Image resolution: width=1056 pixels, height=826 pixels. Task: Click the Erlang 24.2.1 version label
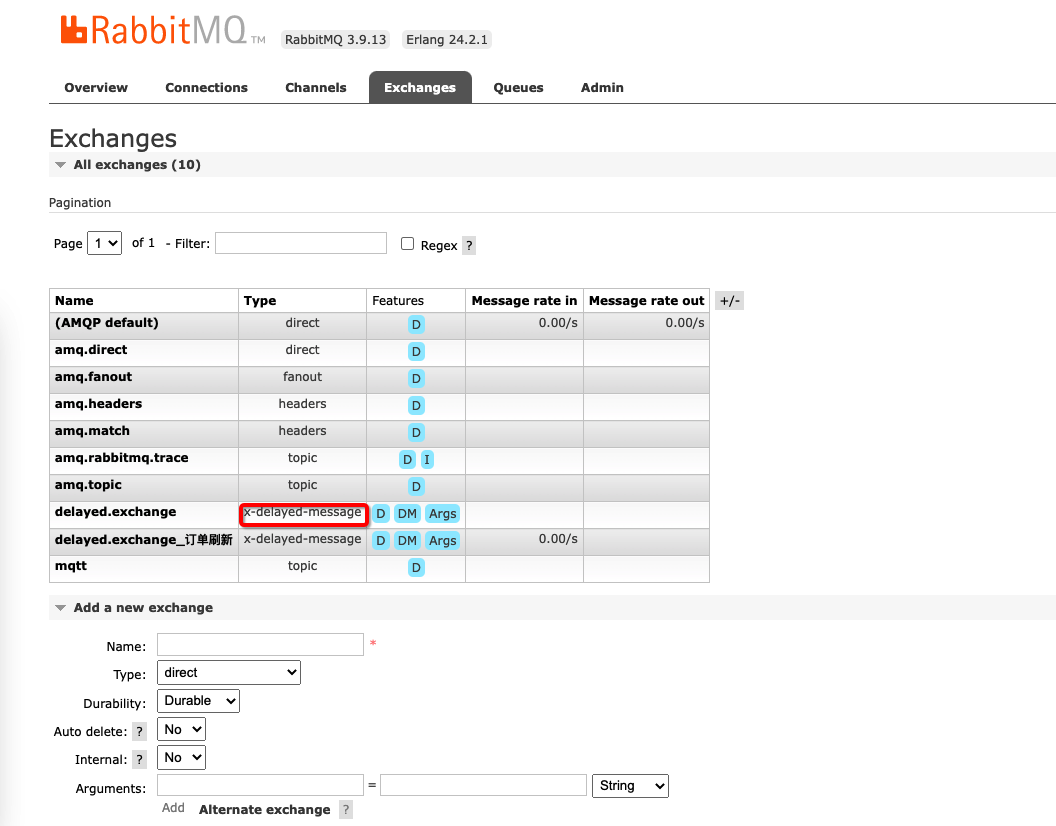(x=447, y=40)
